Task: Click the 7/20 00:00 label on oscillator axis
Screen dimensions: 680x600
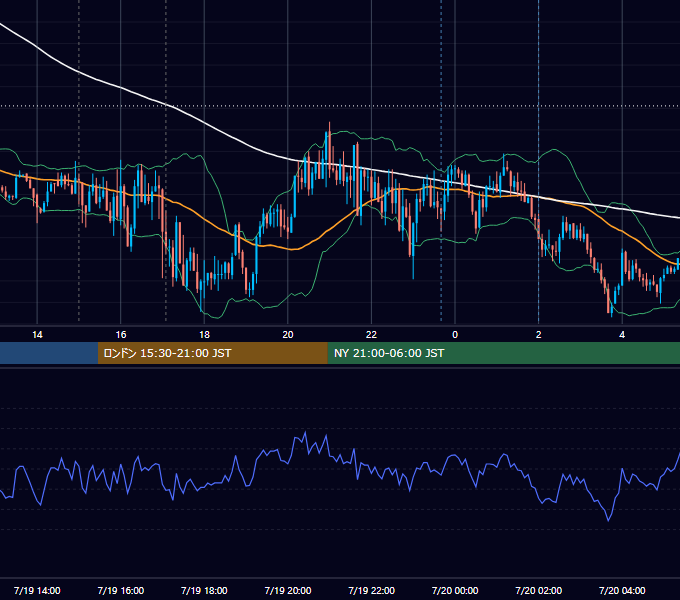Action: [455, 590]
